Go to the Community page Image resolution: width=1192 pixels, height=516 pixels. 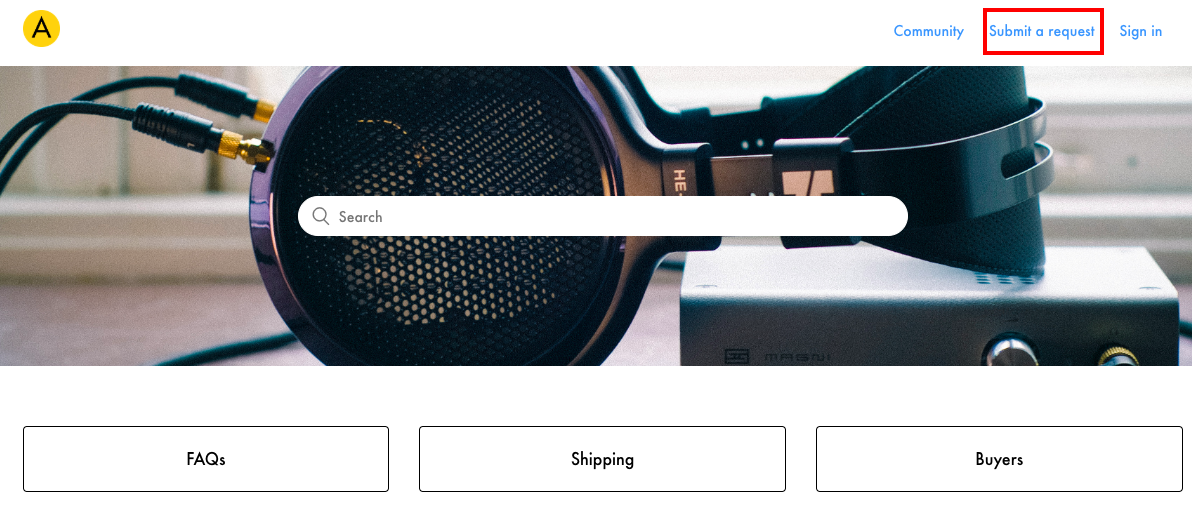[928, 31]
